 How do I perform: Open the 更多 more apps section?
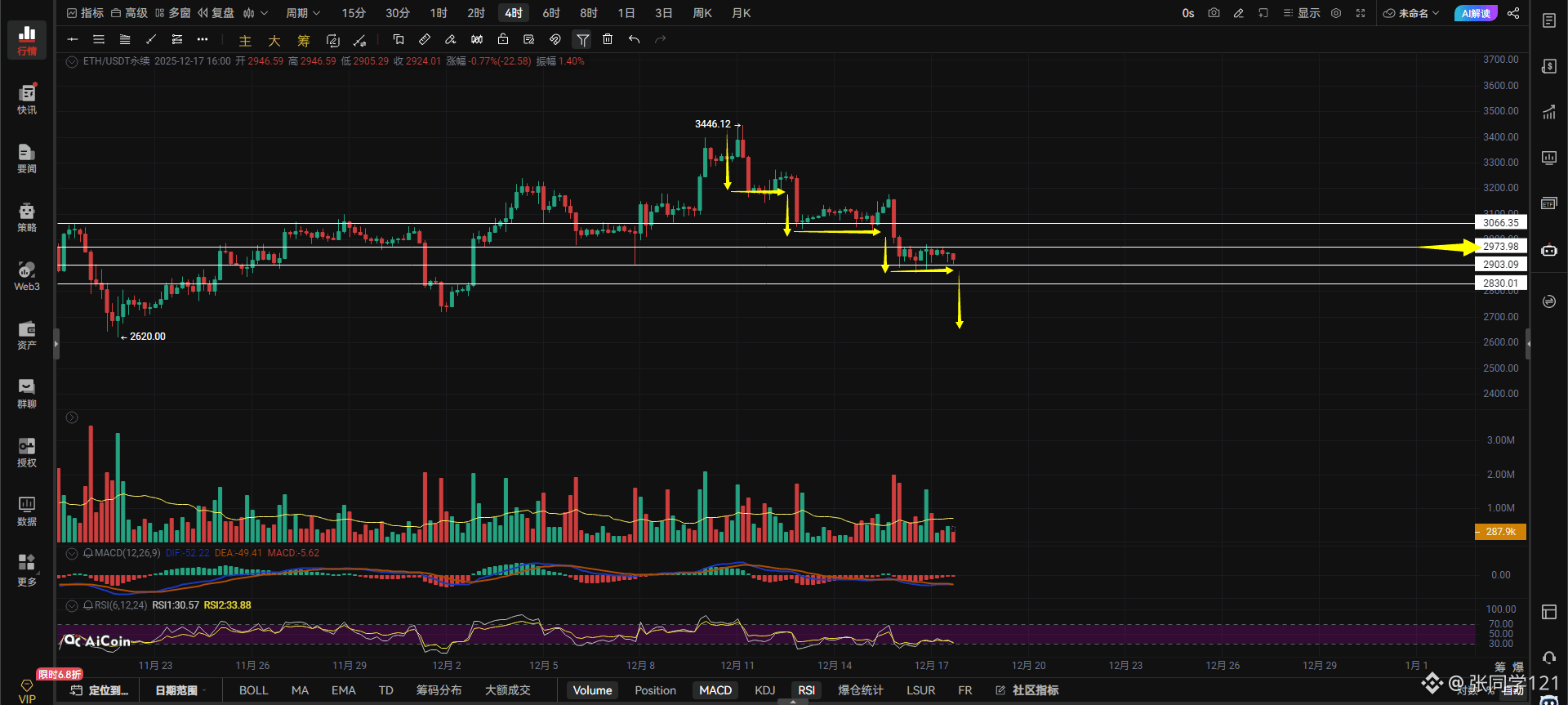[x=27, y=570]
